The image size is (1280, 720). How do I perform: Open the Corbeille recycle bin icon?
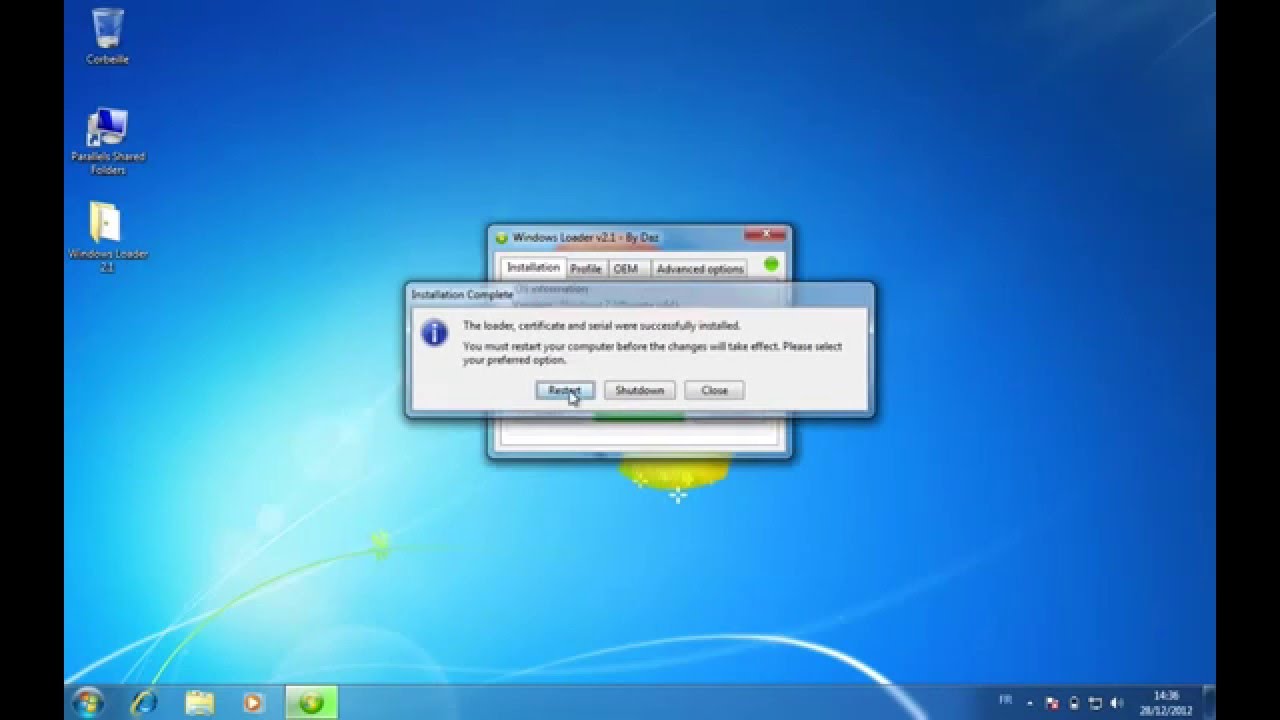point(107,37)
